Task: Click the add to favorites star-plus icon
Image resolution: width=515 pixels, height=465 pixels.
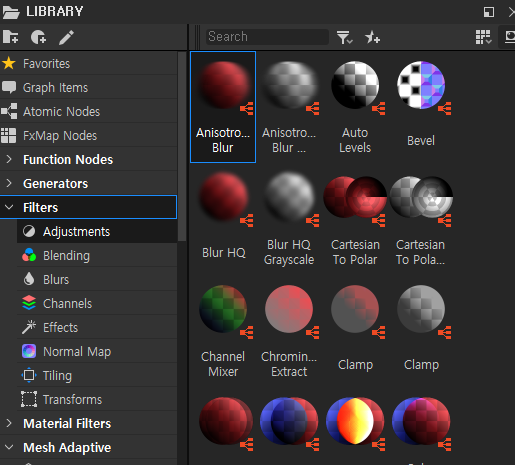Action: 372,37
